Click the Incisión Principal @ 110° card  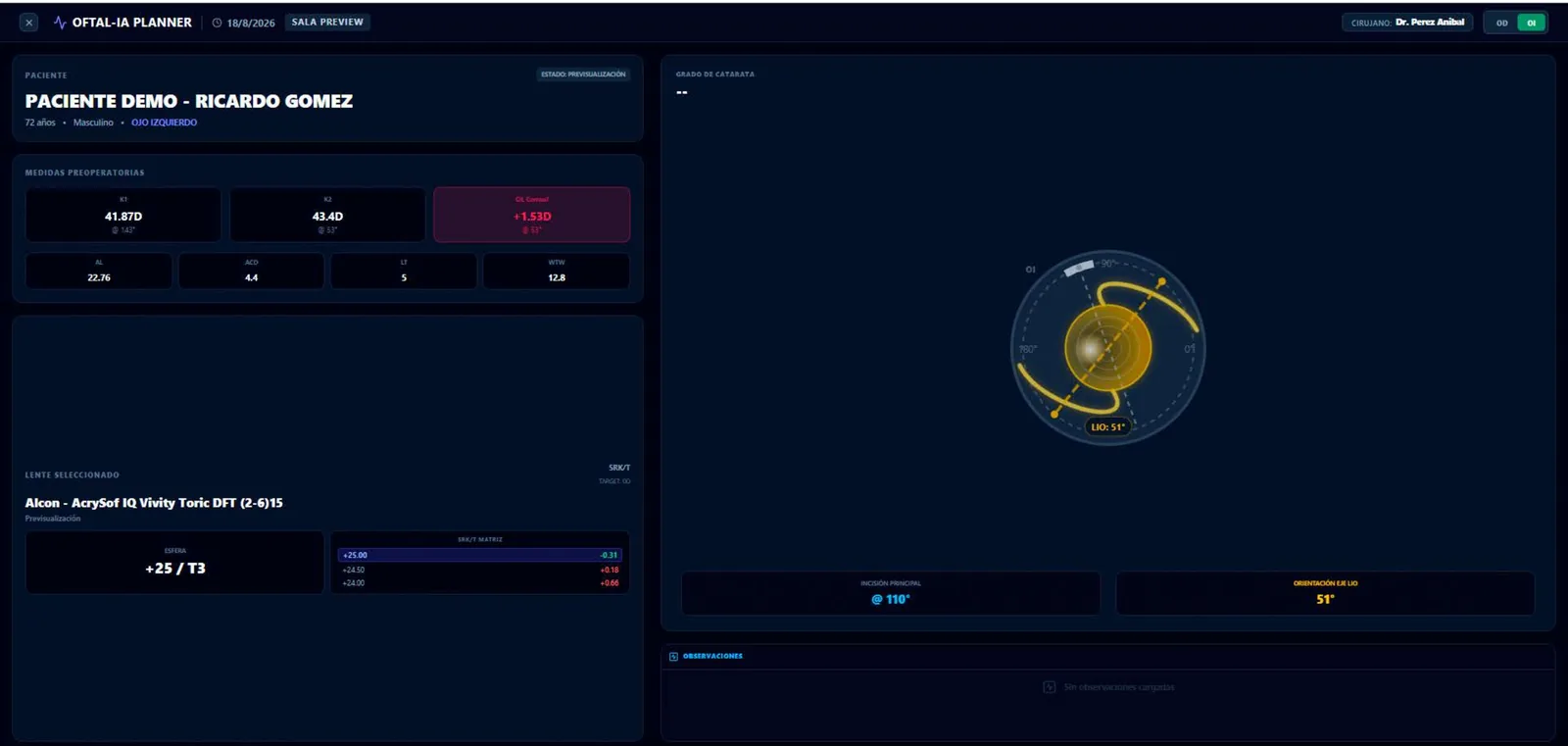point(891,593)
